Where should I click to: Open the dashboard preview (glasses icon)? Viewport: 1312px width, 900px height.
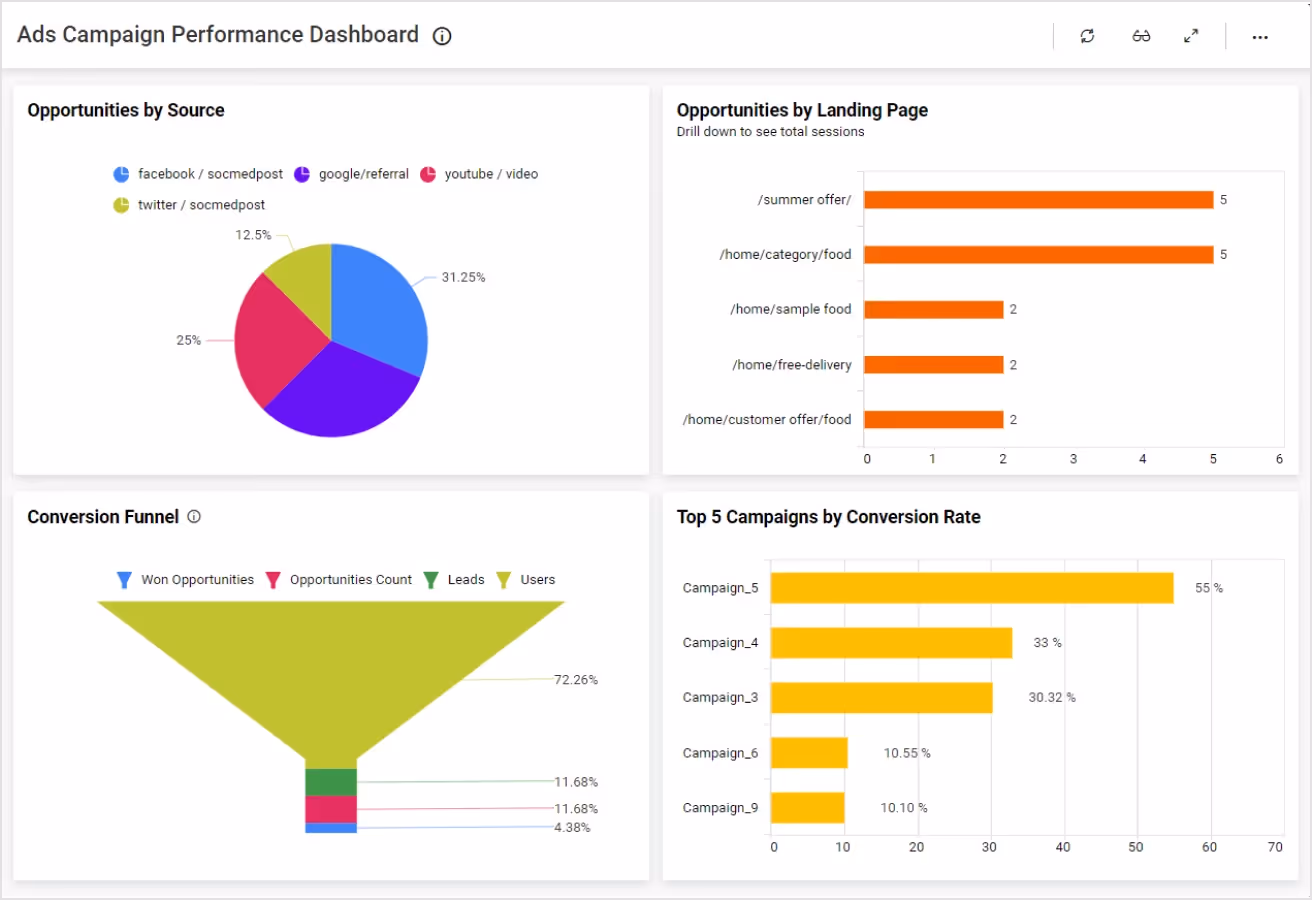[1141, 36]
